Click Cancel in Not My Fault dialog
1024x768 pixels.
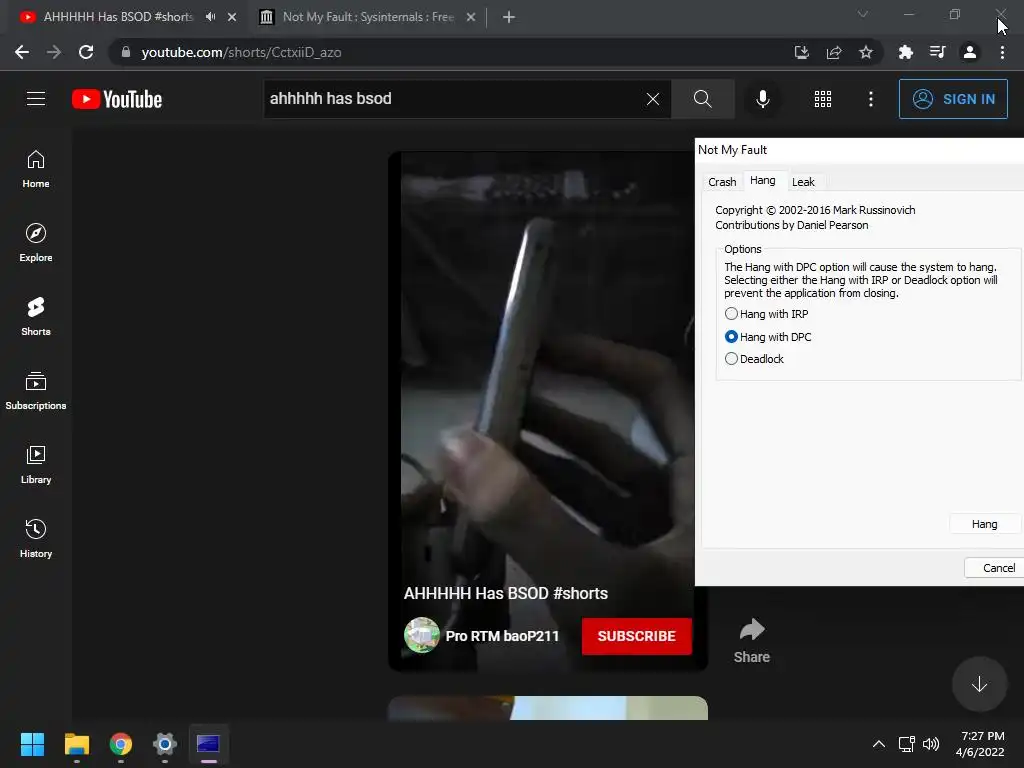994,568
